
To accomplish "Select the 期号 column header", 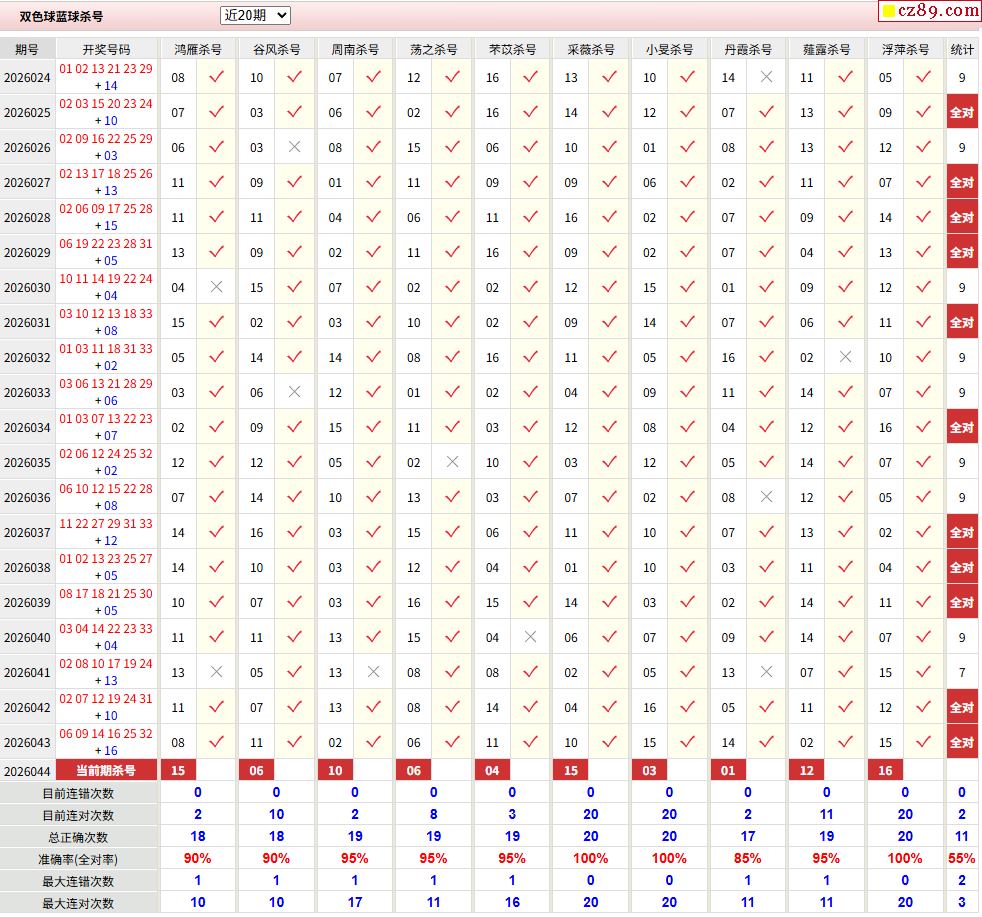I will (27, 49).
